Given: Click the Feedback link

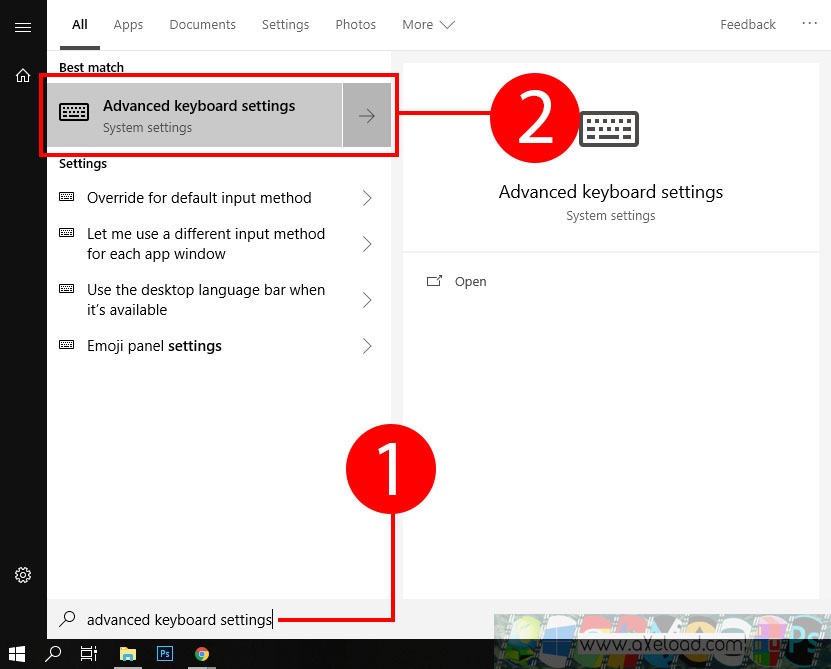Looking at the screenshot, I should tap(748, 25).
